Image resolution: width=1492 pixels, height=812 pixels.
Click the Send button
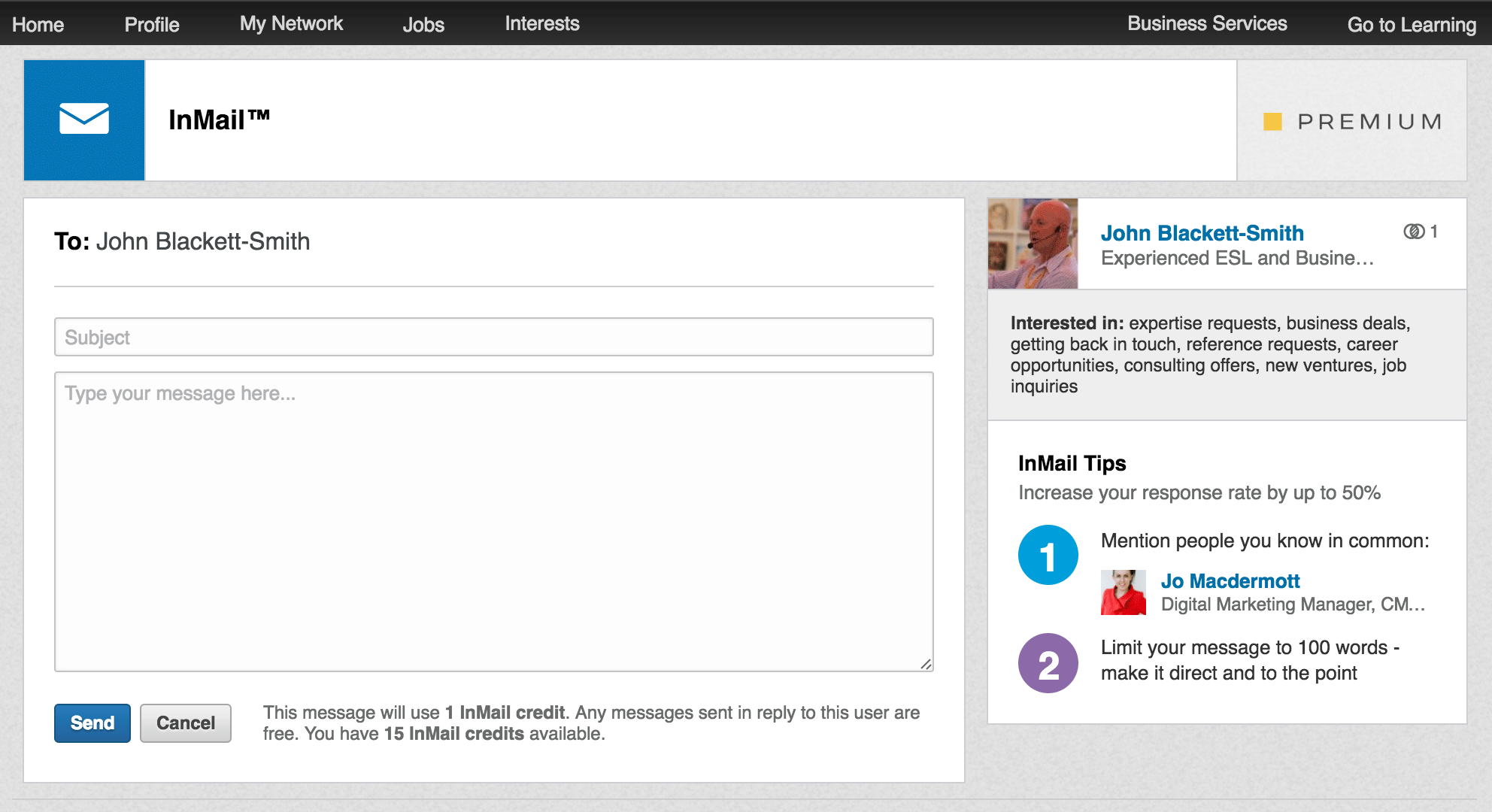click(x=92, y=721)
